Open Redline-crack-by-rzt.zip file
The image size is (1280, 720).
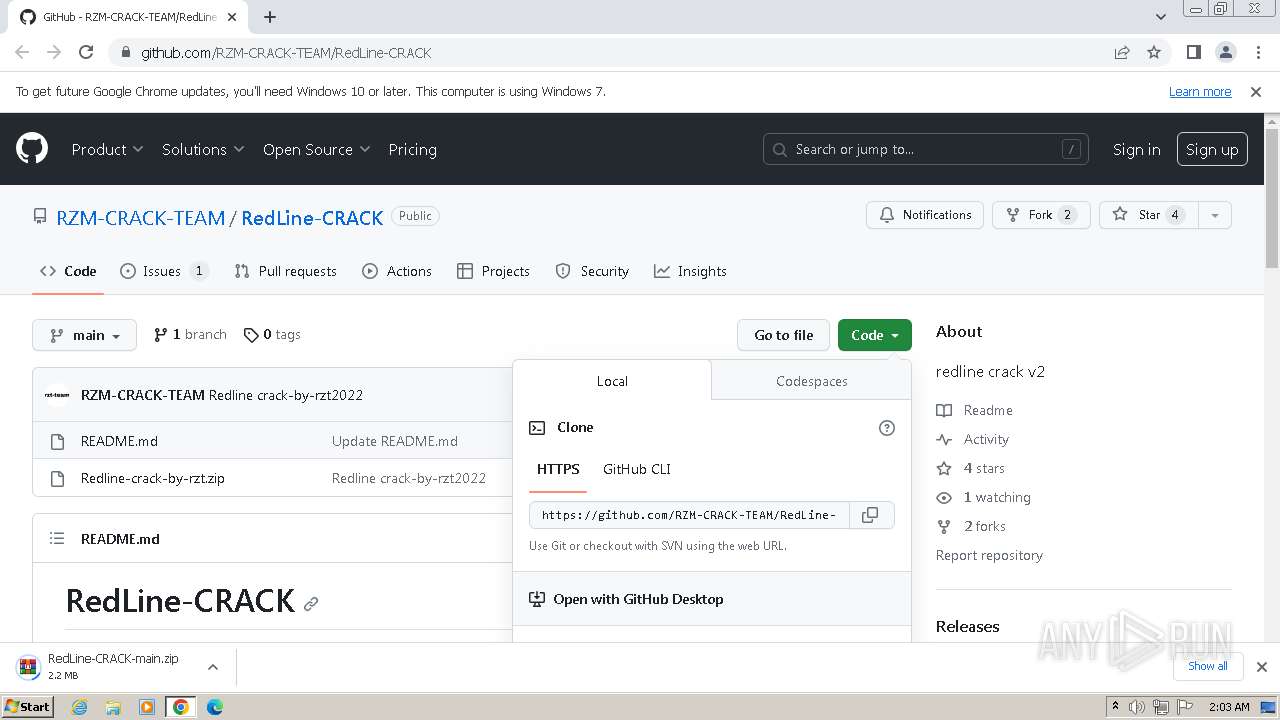152,478
